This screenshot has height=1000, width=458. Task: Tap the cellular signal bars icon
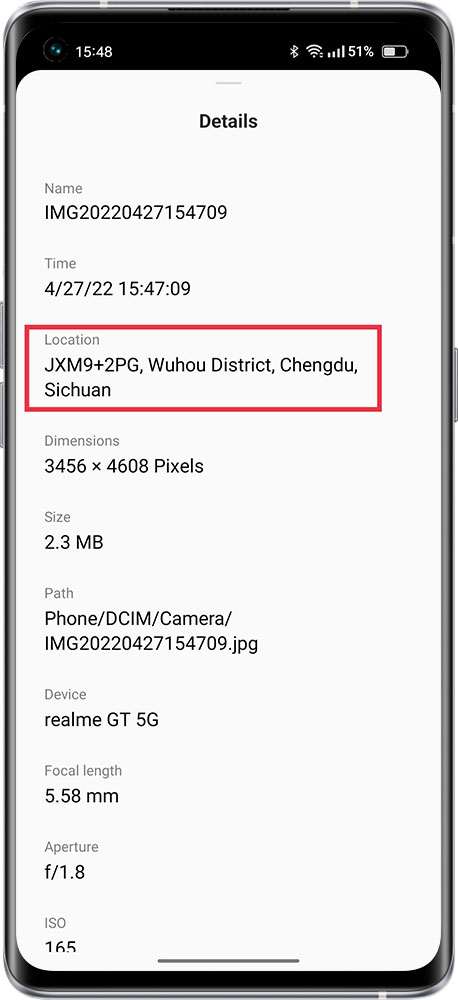click(336, 52)
